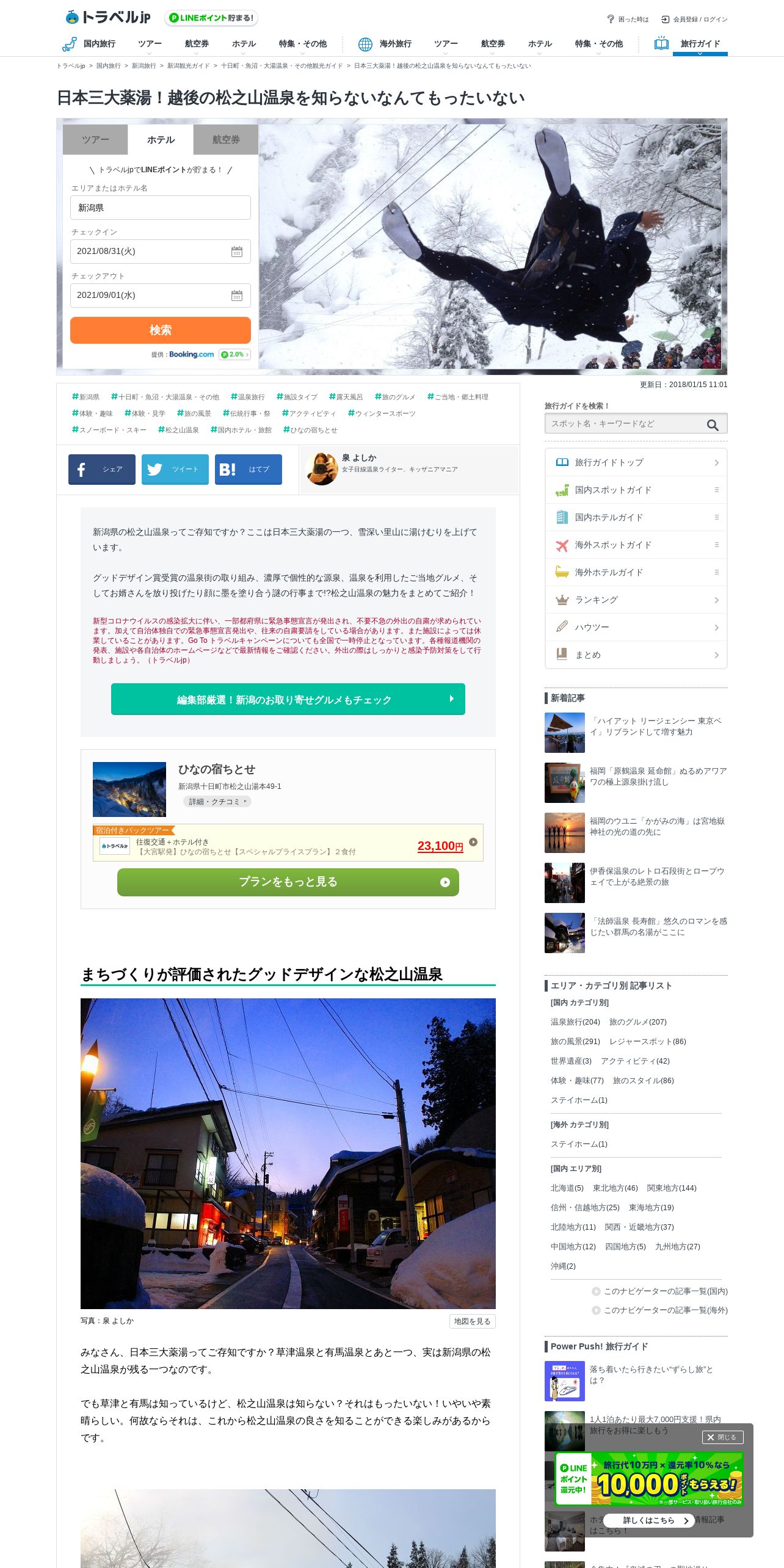
Task: Click 詳しくはこちら on LINE popup
Action: tap(649, 1520)
